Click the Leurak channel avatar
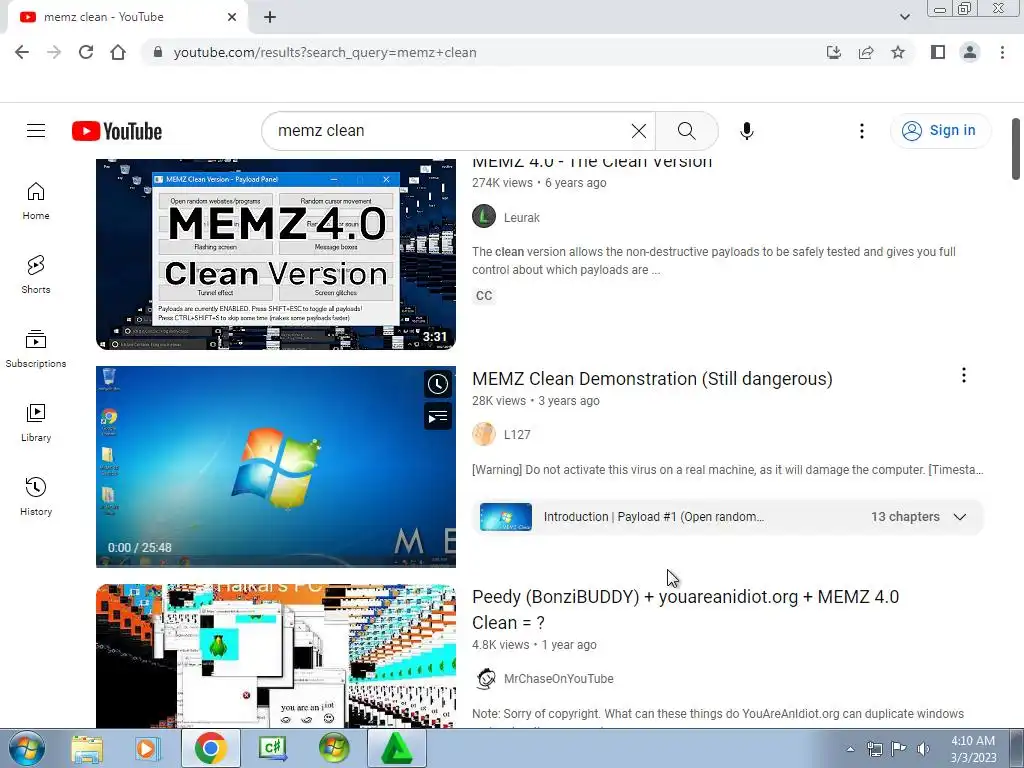This screenshot has width=1024, height=768. coord(484,216)
